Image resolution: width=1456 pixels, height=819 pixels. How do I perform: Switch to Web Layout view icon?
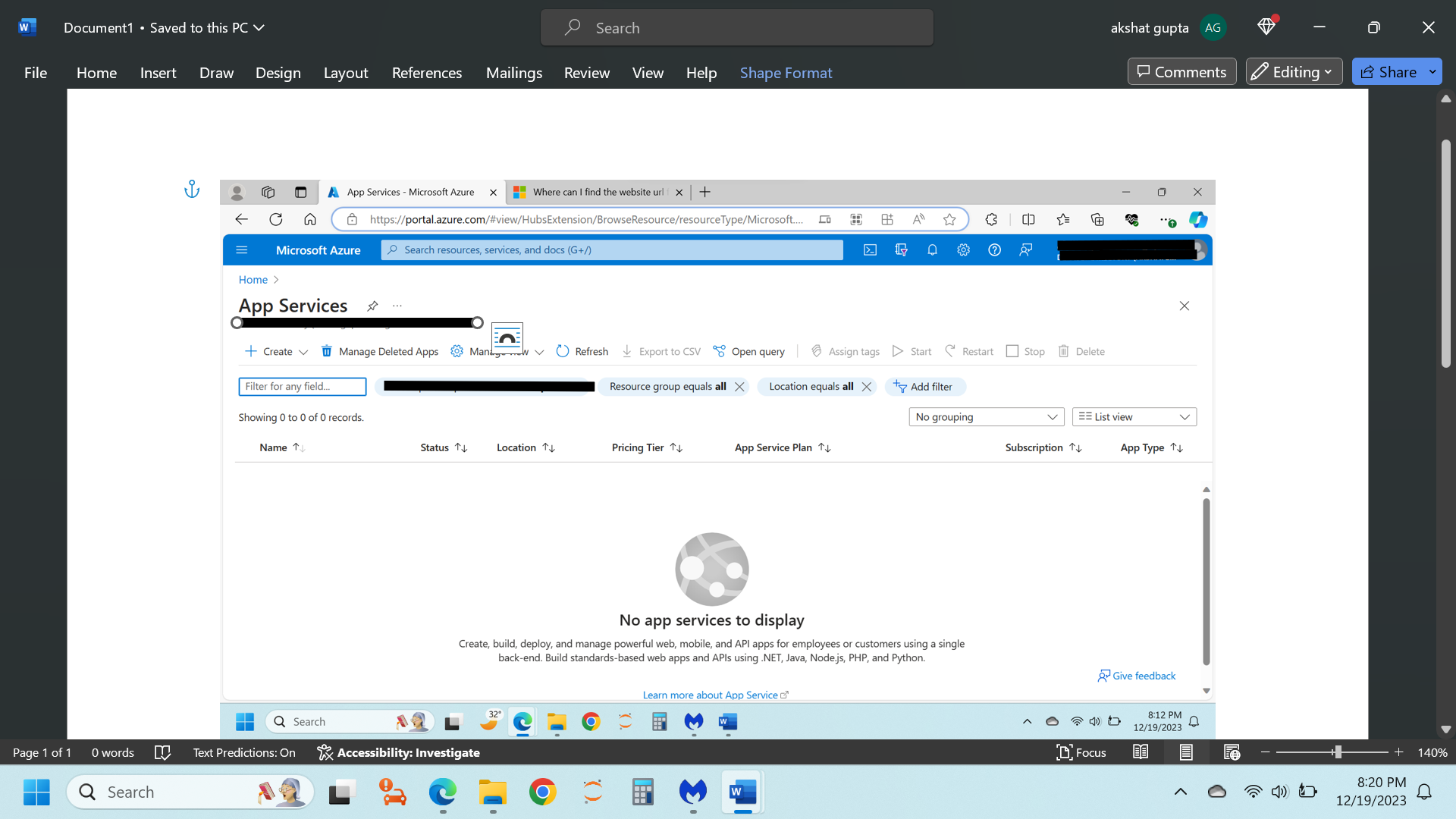click(x=1232, y=752)
